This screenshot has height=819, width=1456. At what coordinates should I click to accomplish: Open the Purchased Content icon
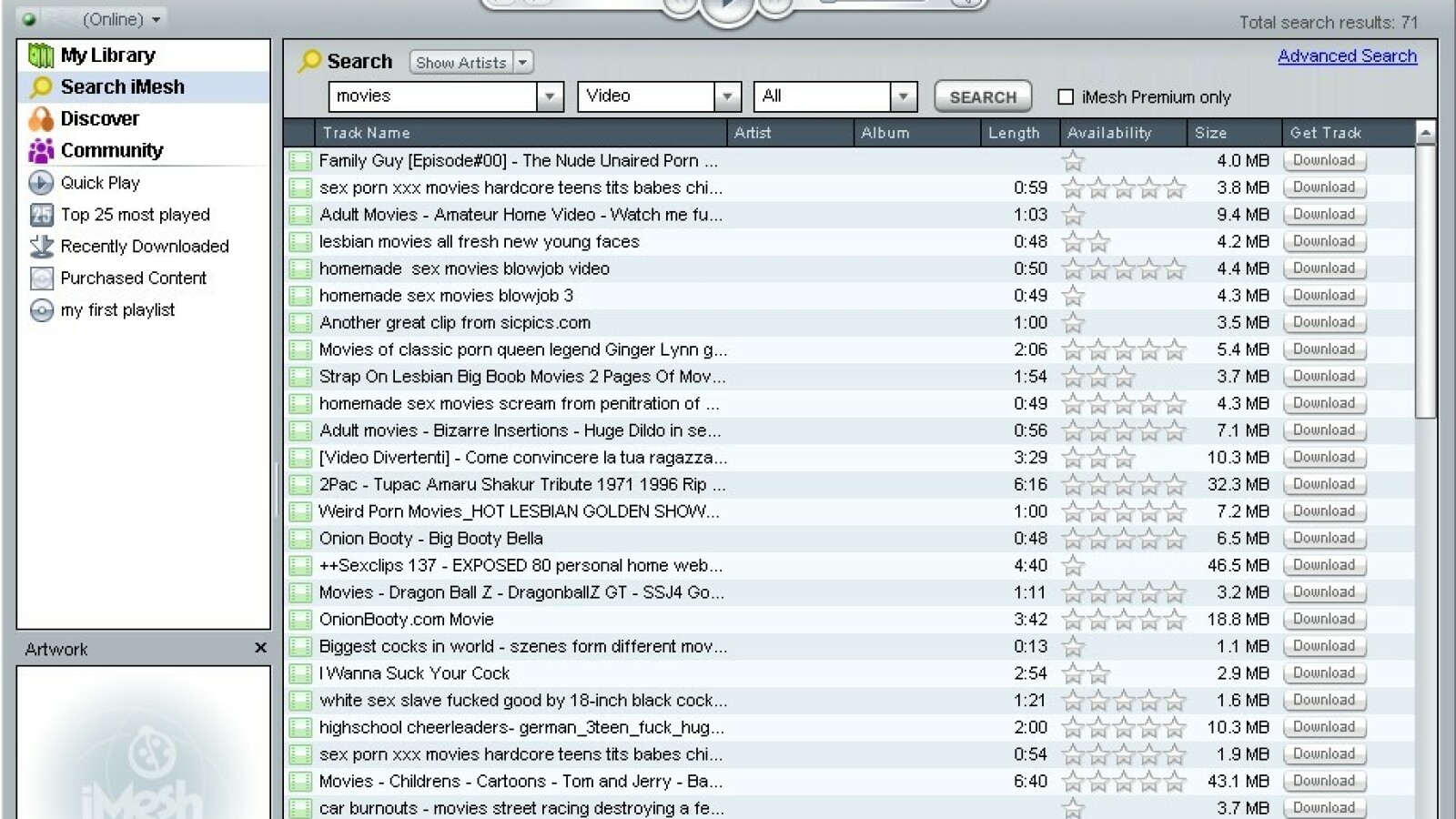(41, 278)
